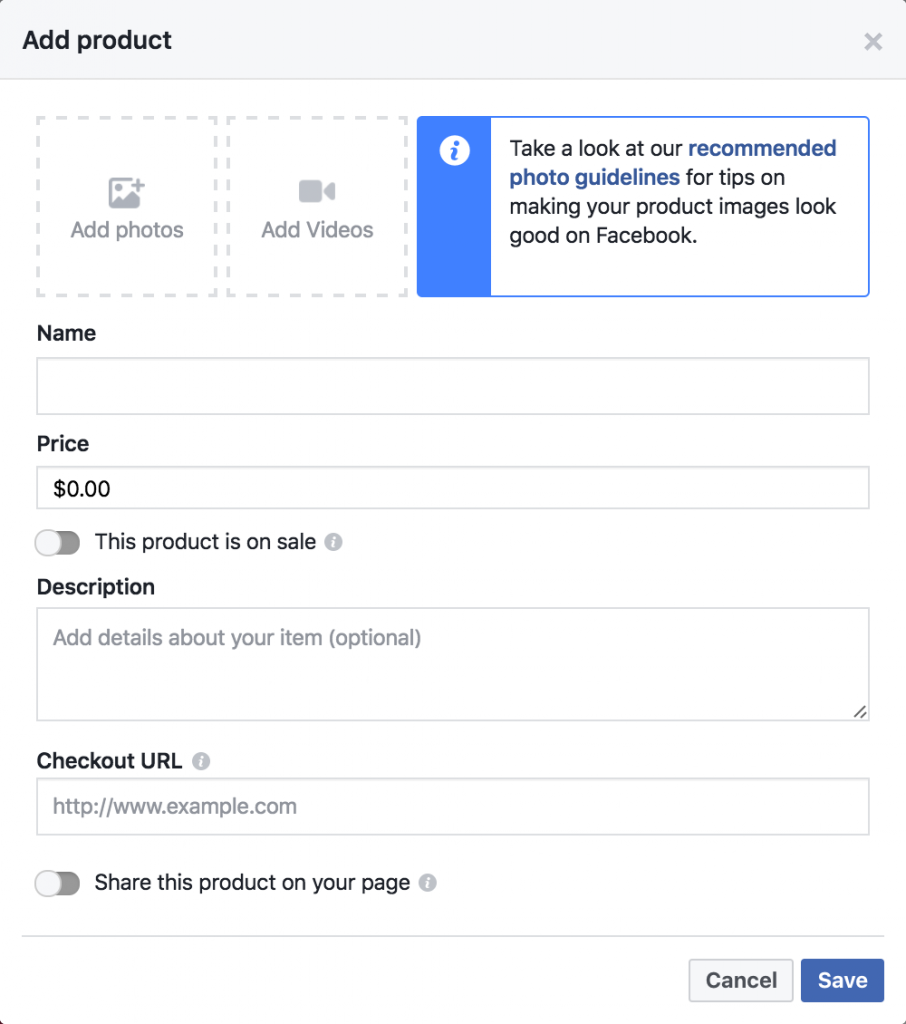The height and width of the screenshot is (1024, 906).
Task: Save the new product
Action: tap(843, 980)
